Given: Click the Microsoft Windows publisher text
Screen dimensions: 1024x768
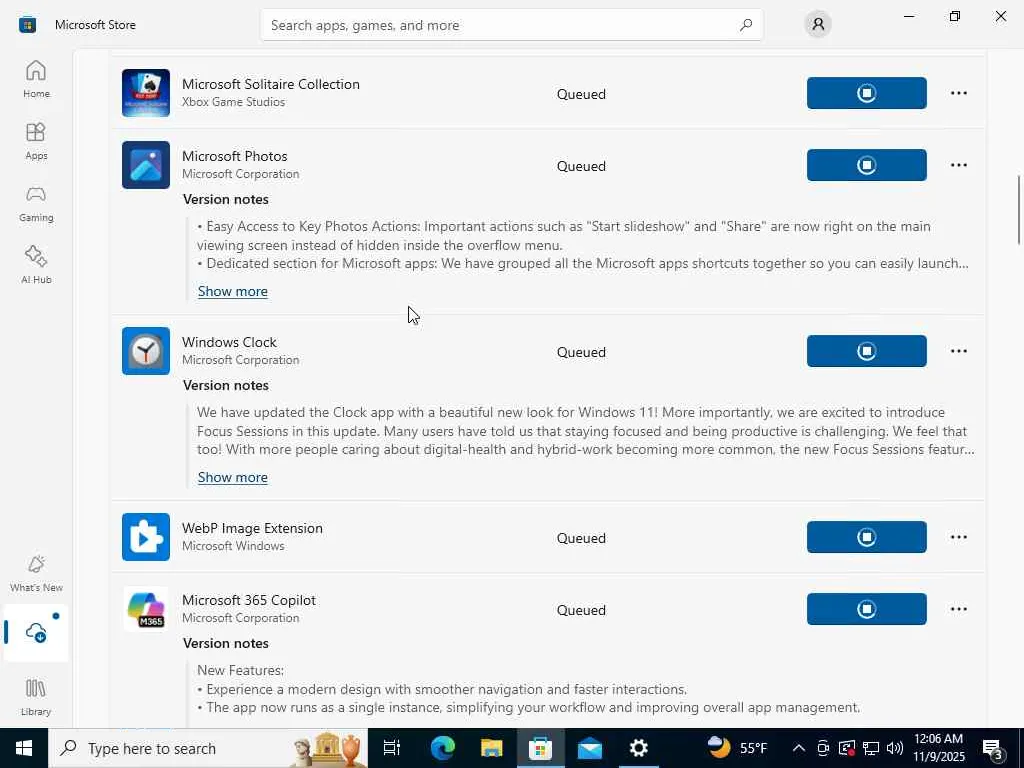Looking at the screenshot, I should [233, 546].
